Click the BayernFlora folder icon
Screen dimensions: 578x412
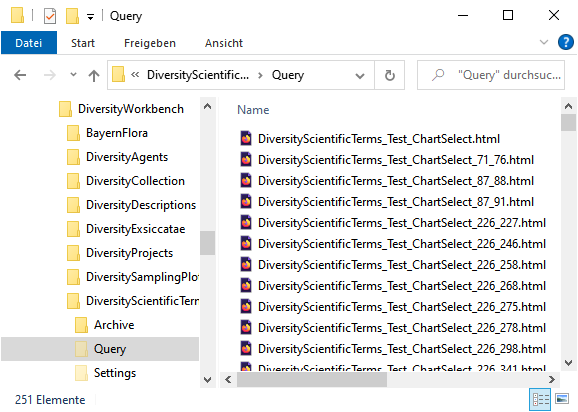[73, 133]
